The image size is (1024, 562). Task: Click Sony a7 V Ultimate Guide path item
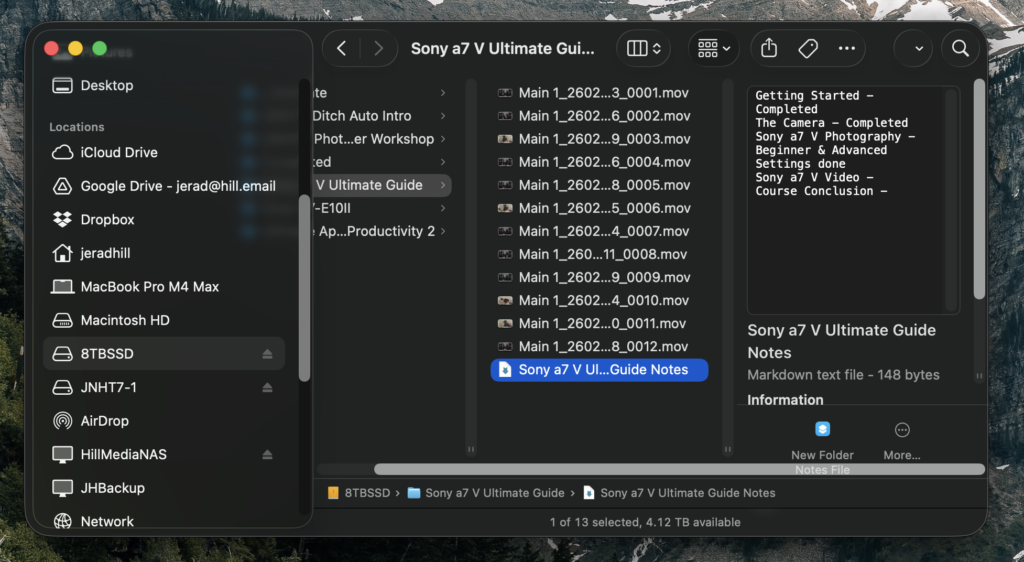pos(487,493)
